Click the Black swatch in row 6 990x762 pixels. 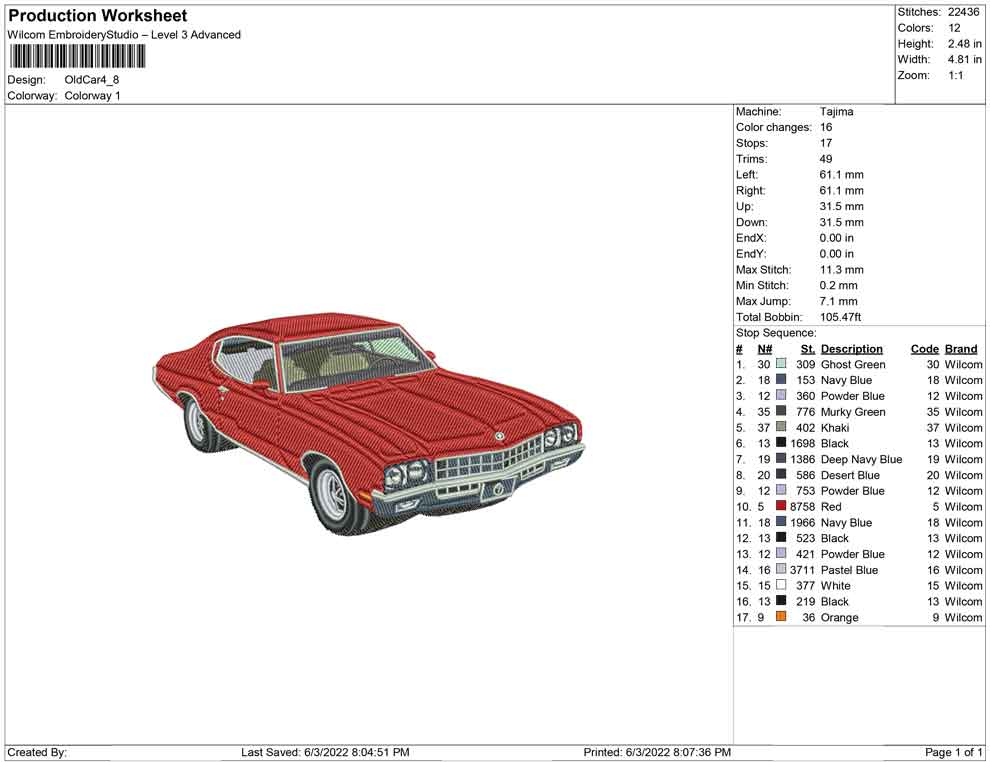(x=781, y=443)
